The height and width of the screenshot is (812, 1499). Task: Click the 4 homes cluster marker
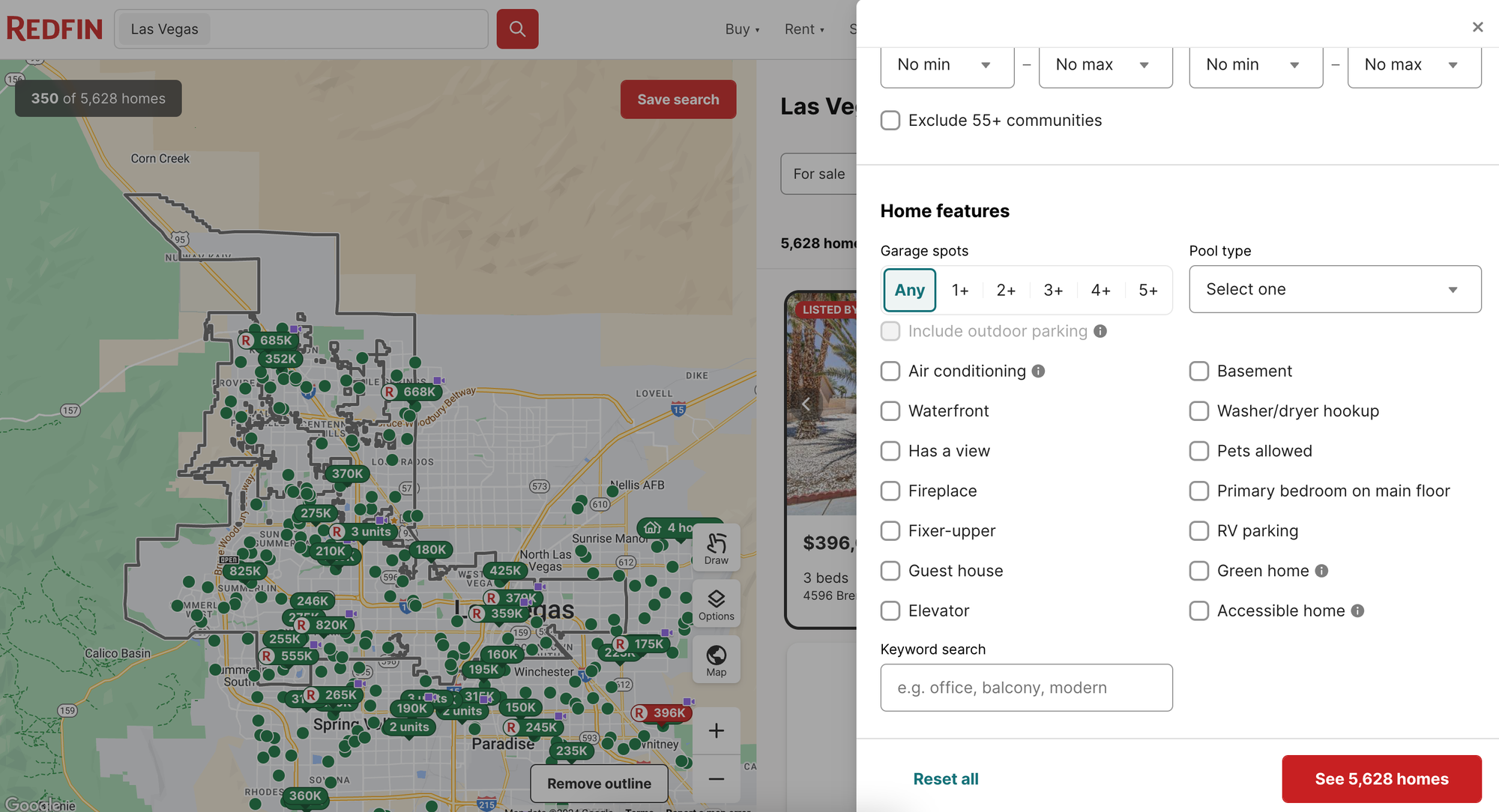675,527
